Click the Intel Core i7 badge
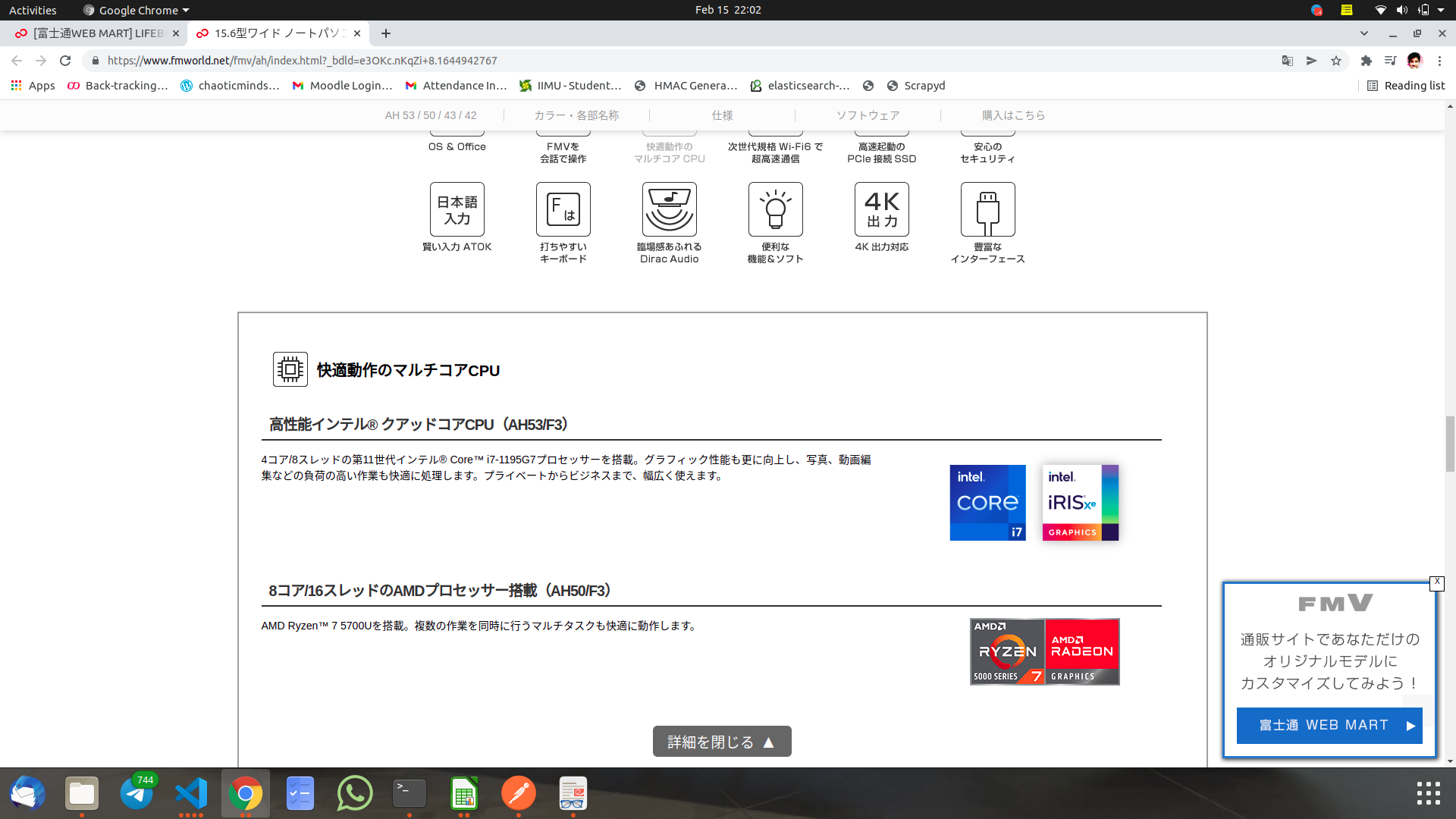This screenshot has height=819, width=1456. [x=987, y=503]
